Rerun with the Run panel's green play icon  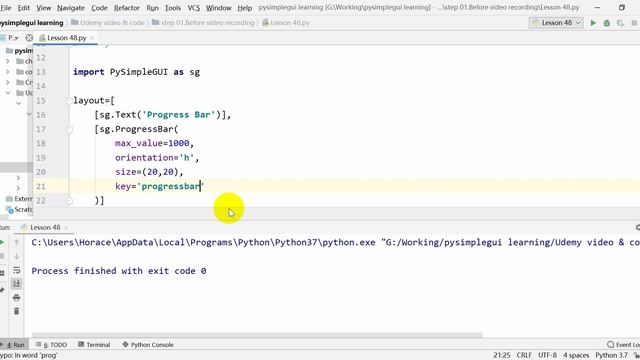click(x=2, y=242)
